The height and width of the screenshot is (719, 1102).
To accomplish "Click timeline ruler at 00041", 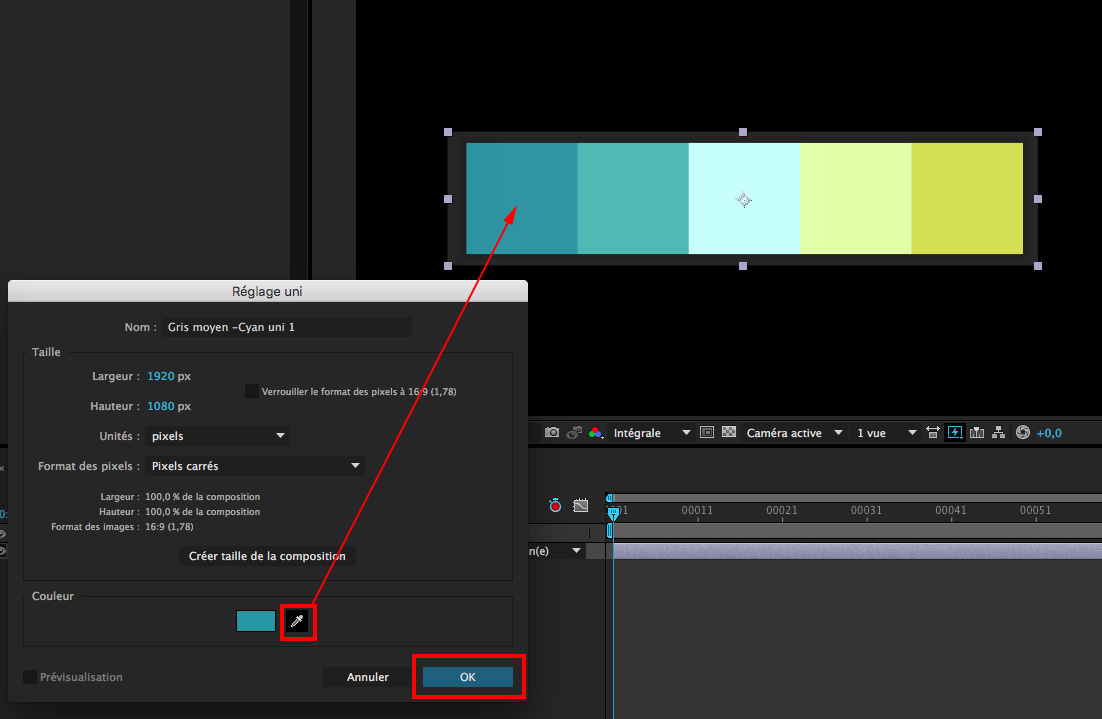I will point(950,510).
